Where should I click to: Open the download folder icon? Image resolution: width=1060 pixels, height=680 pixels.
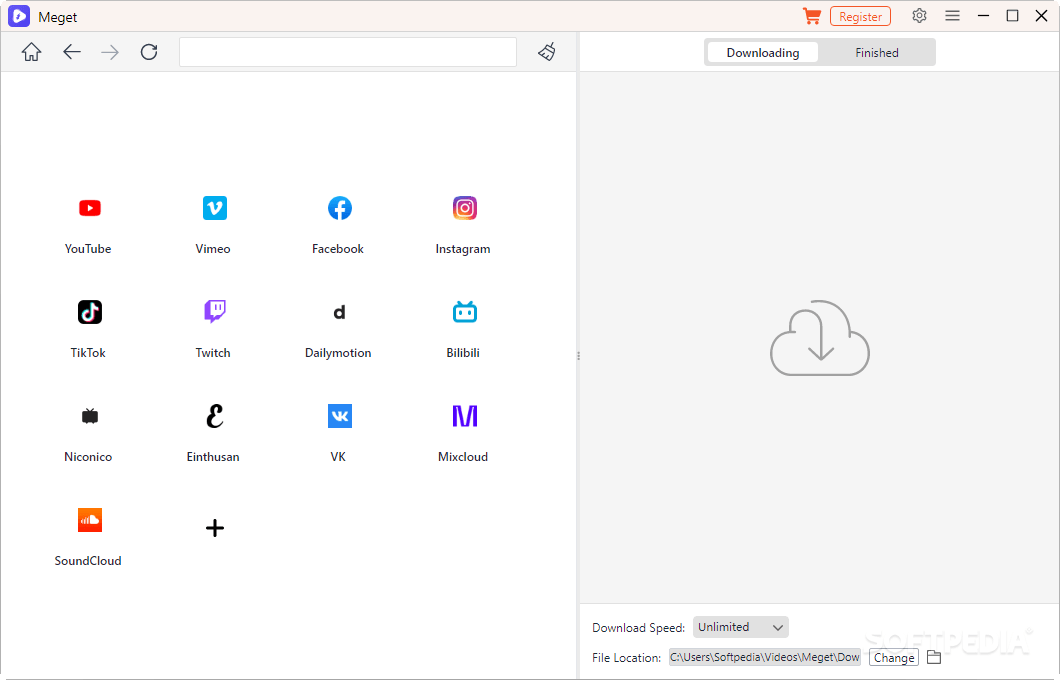[934, 657]
